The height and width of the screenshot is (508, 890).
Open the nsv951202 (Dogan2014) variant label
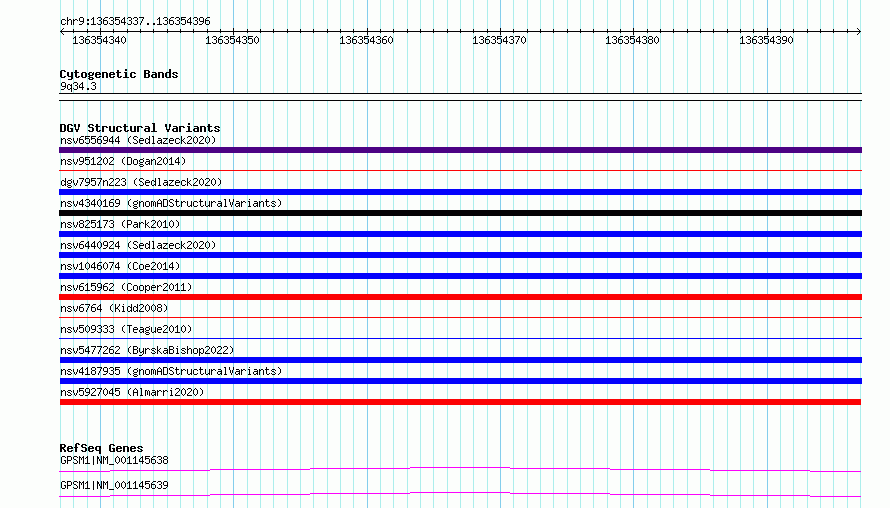pyautogui.click(x=123, y=161)
